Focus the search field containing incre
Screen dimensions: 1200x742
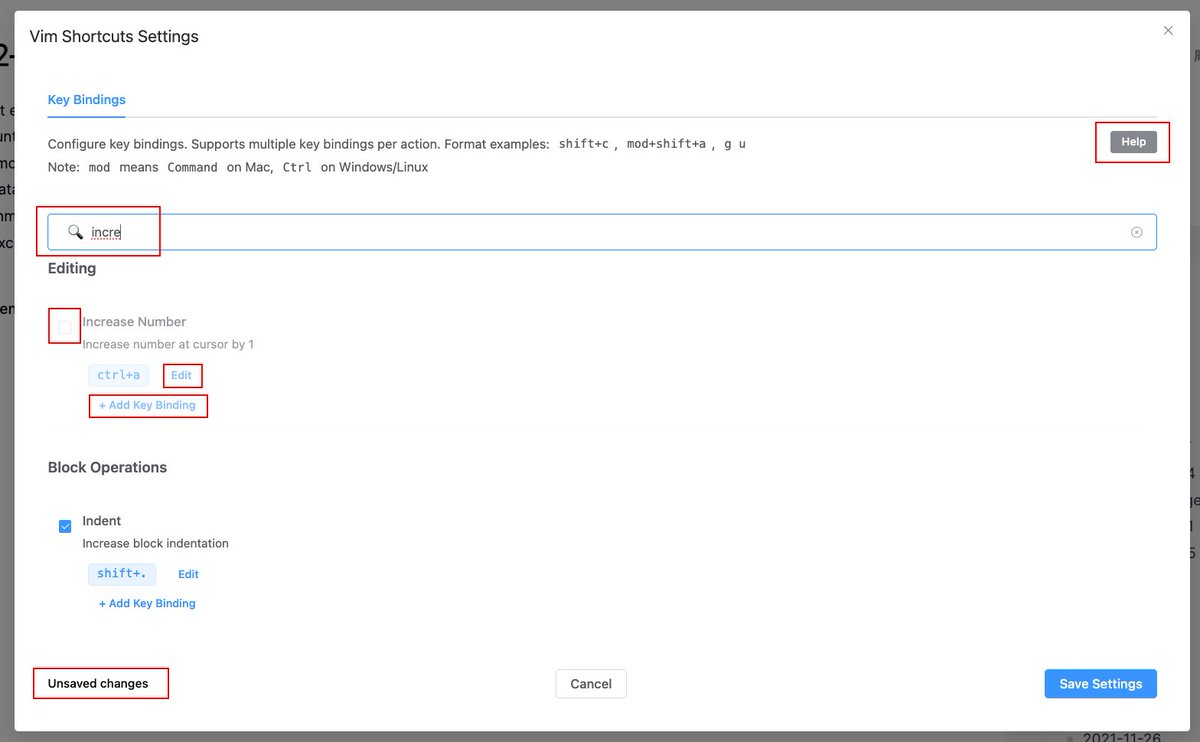coord(602,232)
